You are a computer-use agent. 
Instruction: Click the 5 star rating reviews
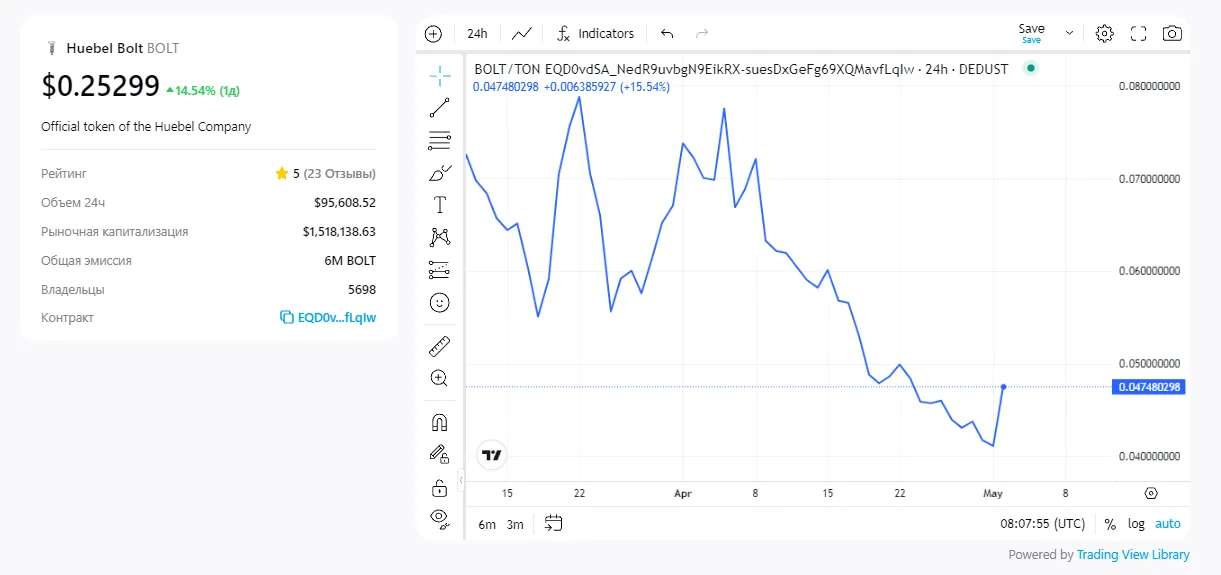[x=325, y=174]
